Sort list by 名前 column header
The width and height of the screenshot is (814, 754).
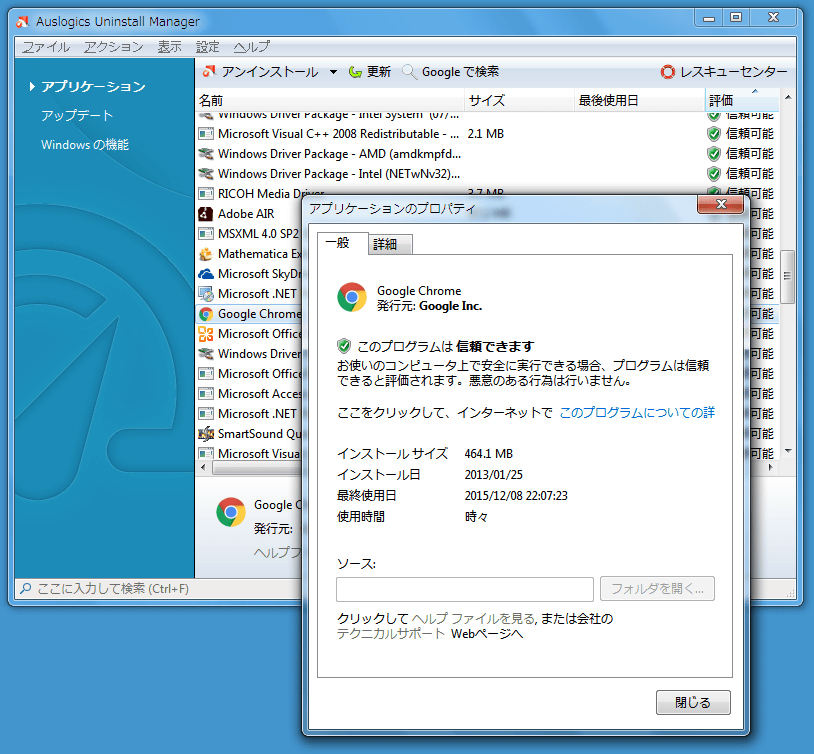[330, 100]
